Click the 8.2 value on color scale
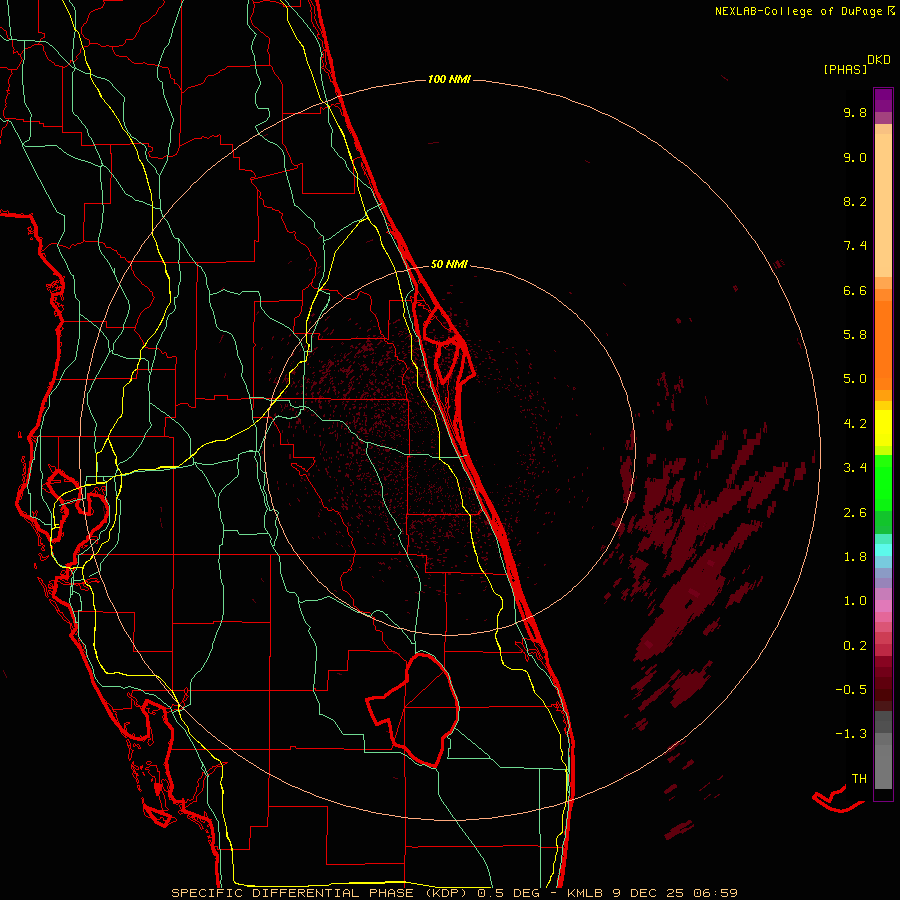The width and height of the screenshot is (900, 900). click(x=855, y=201)
